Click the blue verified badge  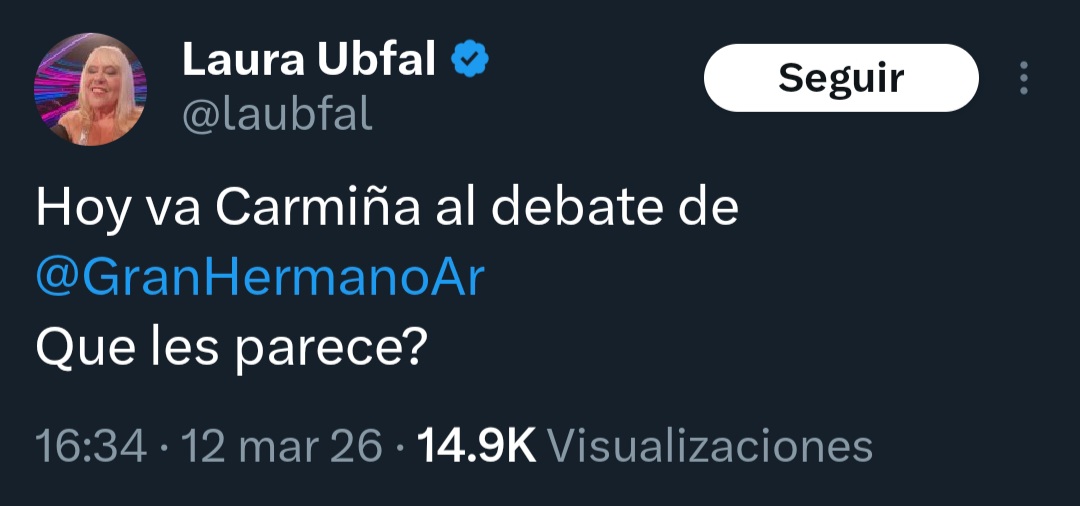(470, 61)
